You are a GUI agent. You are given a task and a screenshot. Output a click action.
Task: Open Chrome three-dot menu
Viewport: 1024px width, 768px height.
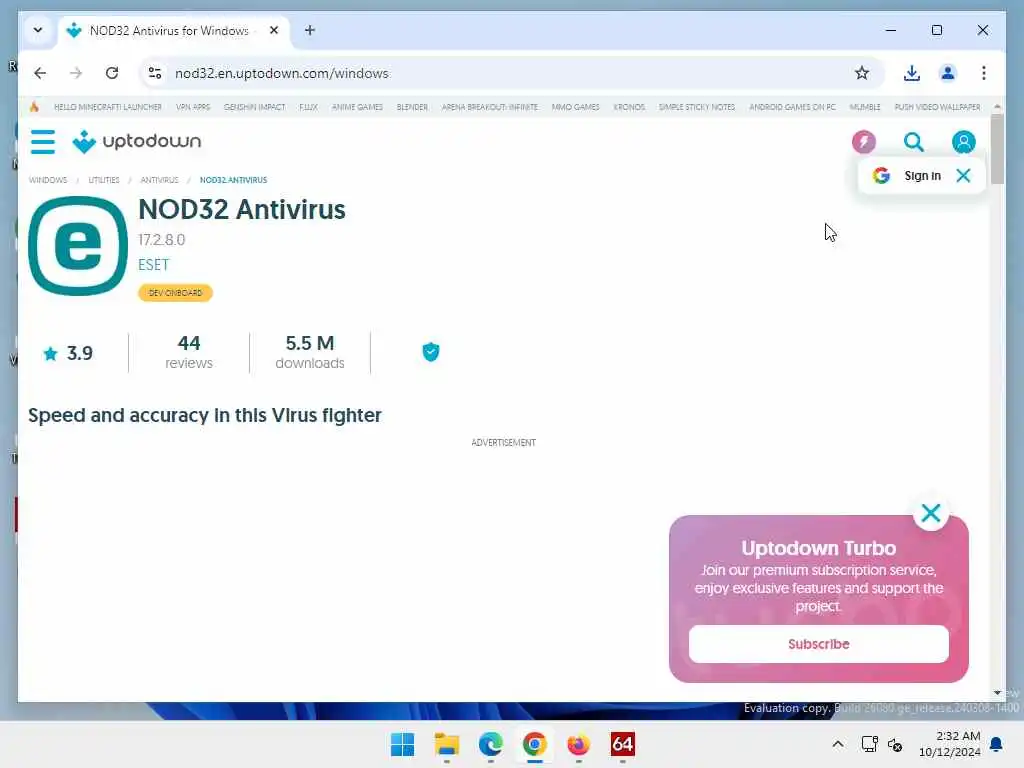[x=984, y=73]
